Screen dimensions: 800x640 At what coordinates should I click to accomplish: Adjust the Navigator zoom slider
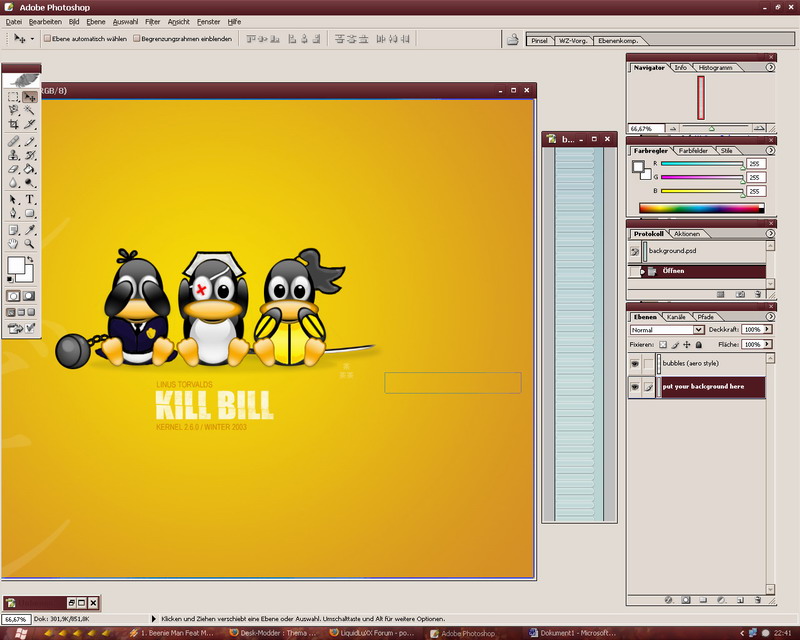pos(714,128)
